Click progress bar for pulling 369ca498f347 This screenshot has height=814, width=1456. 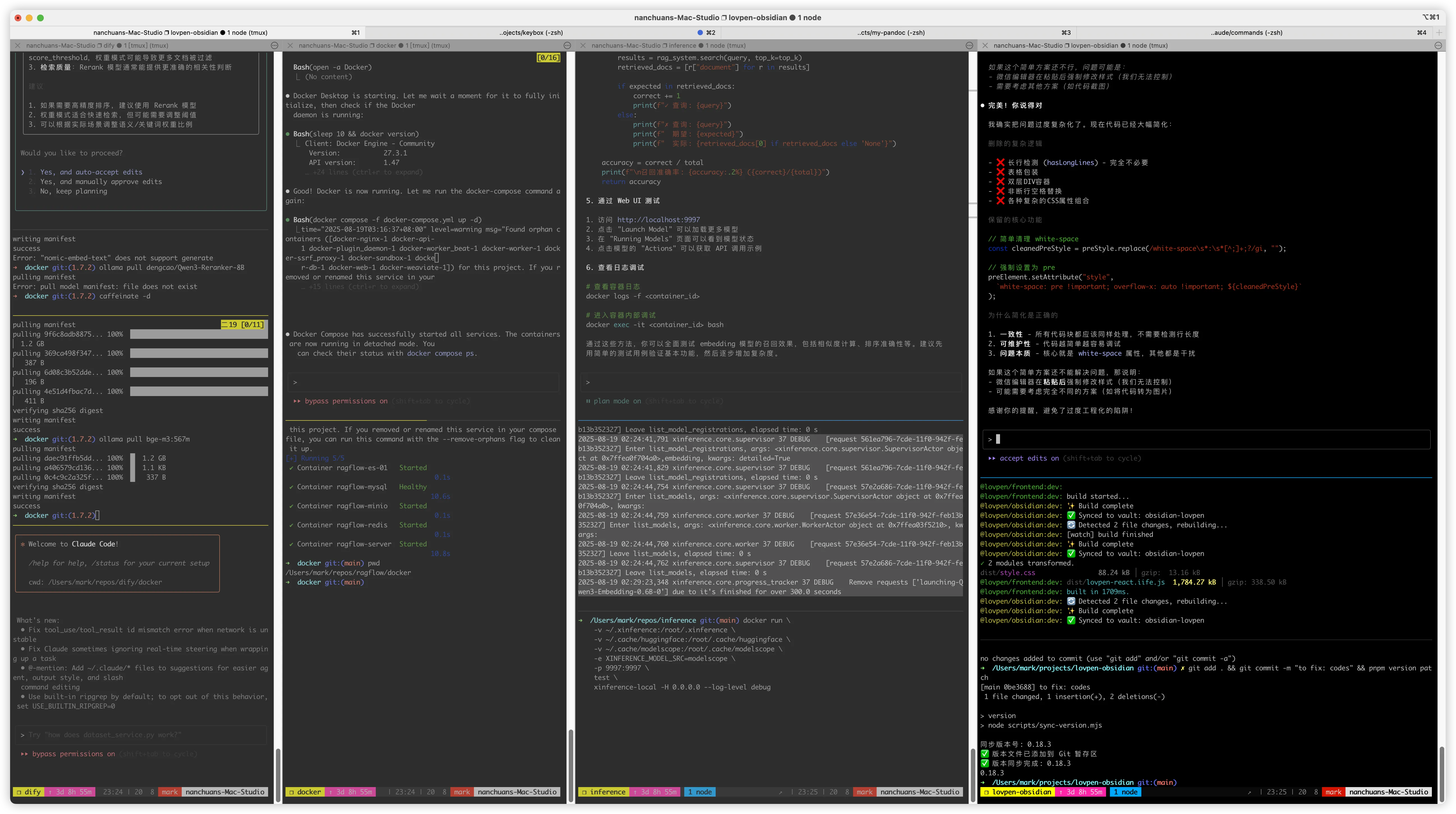pyautogui.click(x=199, y=353)
